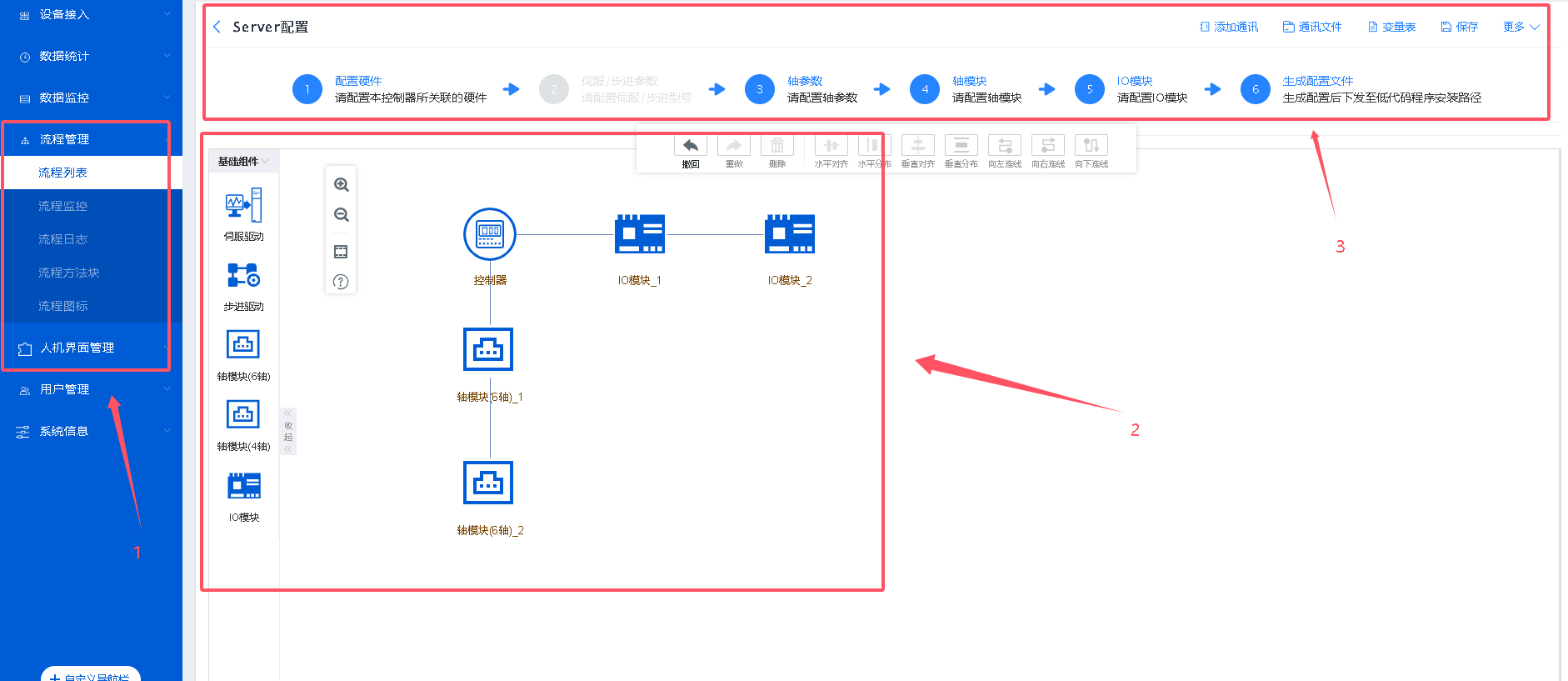Screen dimensions: 1568x681
Task: Collapse the 基础组件 panel header
Action: (243, 161)
